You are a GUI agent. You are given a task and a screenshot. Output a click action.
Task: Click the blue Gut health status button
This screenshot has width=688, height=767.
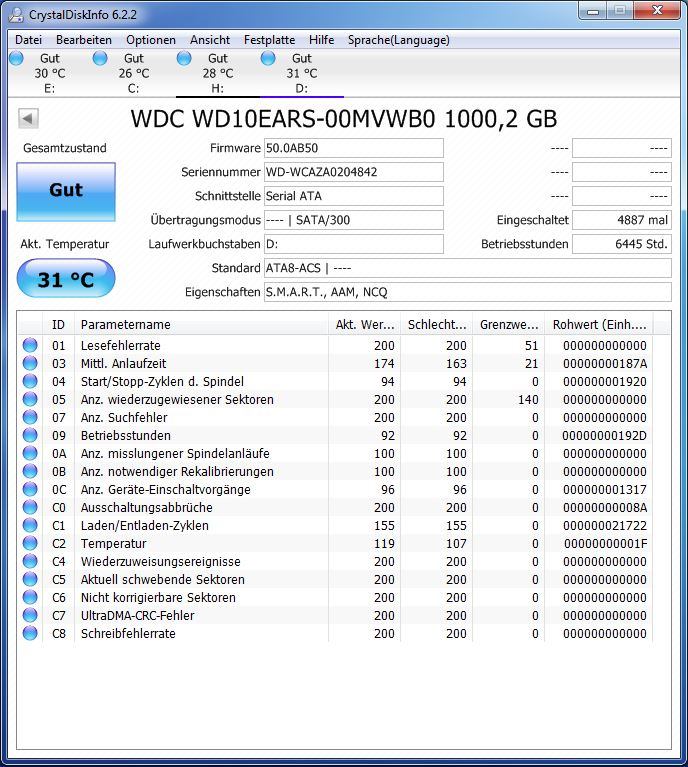tap(66, 192)
